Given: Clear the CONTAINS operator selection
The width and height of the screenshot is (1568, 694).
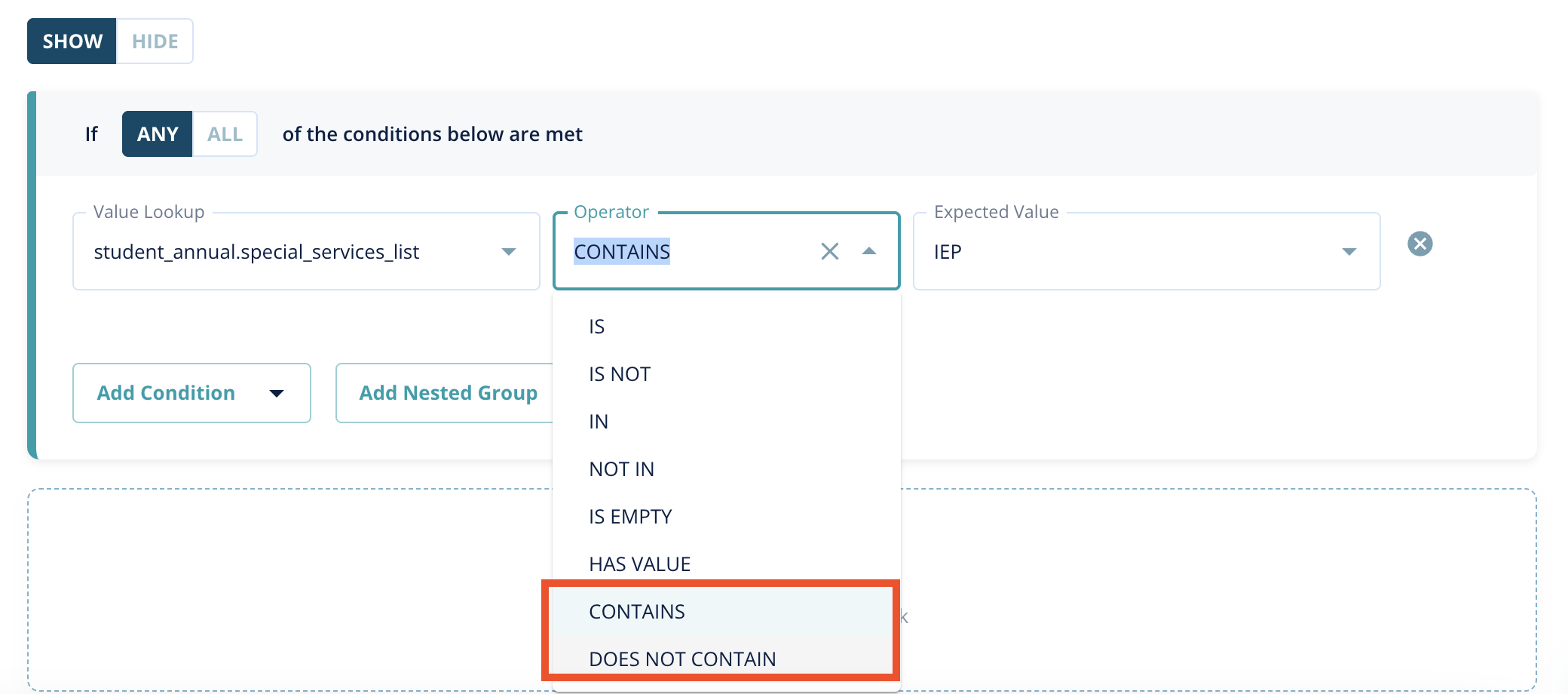Looking at the screenshot, I should pyautogui.click(x=829, y=251).
